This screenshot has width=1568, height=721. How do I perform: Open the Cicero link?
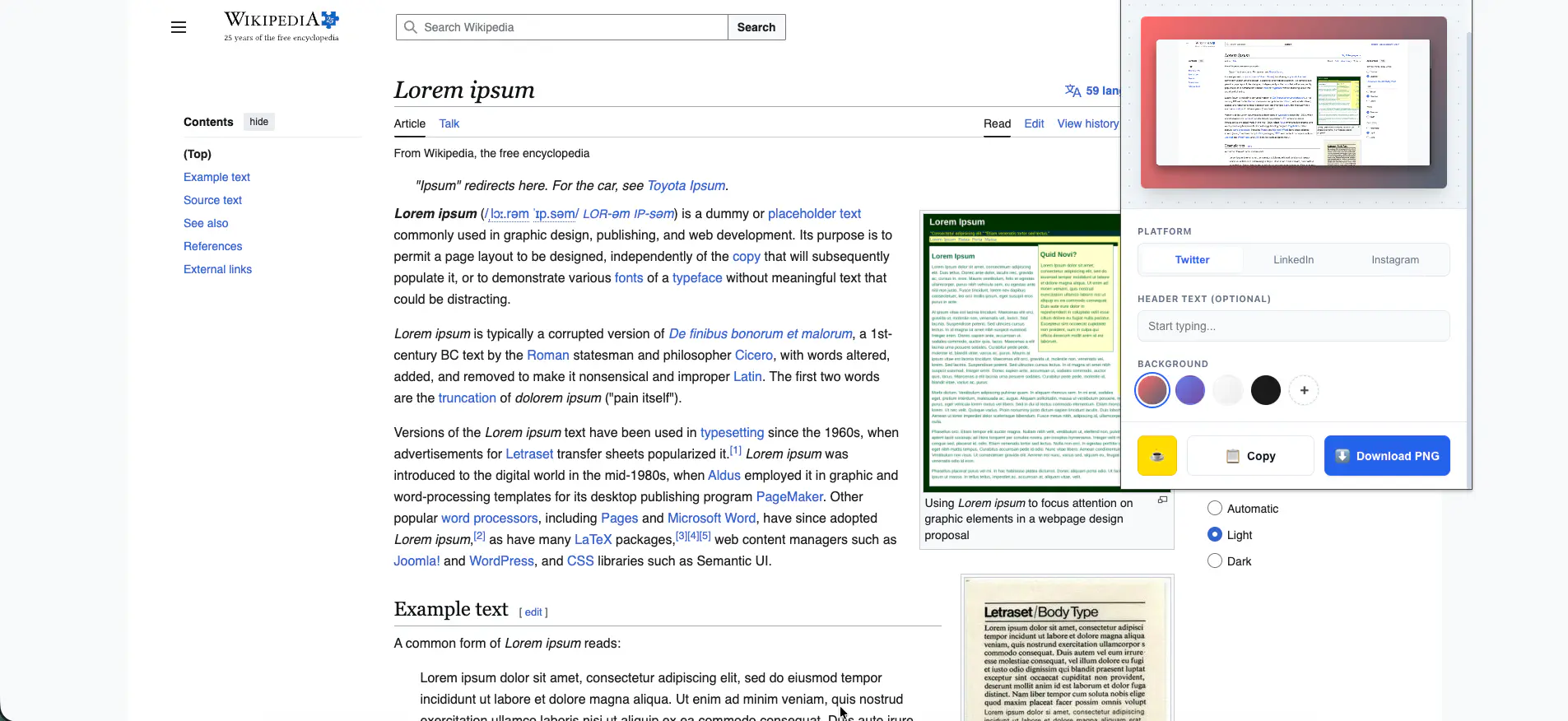point(754,355)
